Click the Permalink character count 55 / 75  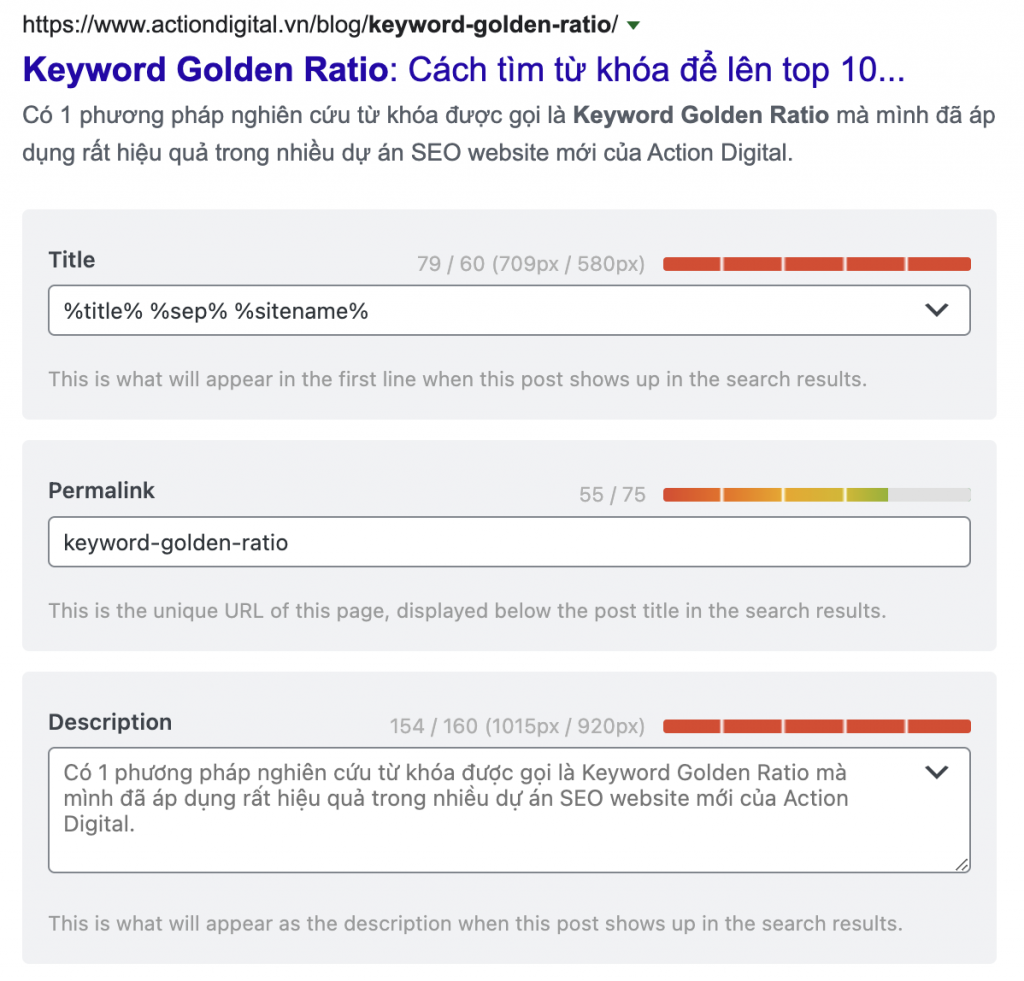click(612, 494)
